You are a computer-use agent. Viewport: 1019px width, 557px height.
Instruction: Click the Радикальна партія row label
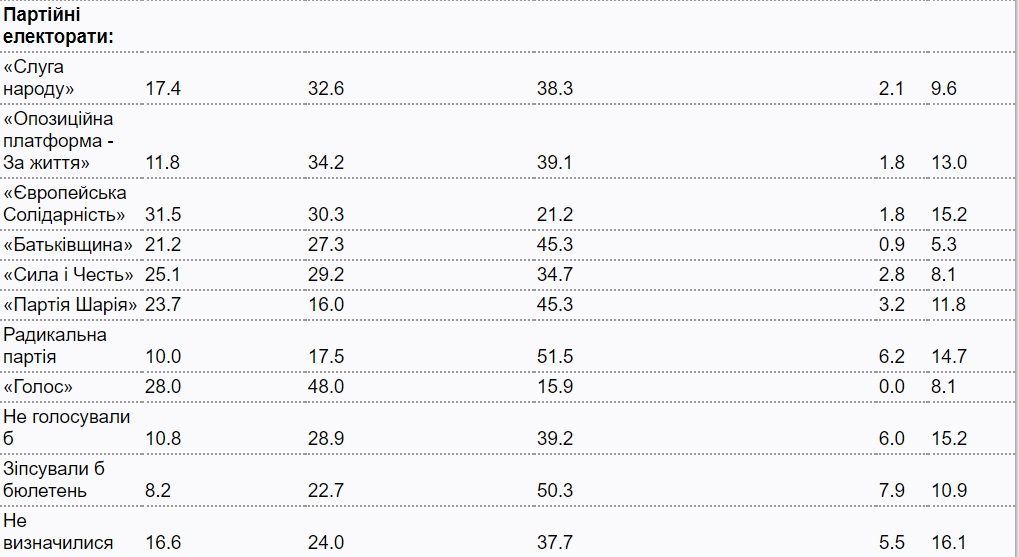pyautogui.click(x=55, y=346)
